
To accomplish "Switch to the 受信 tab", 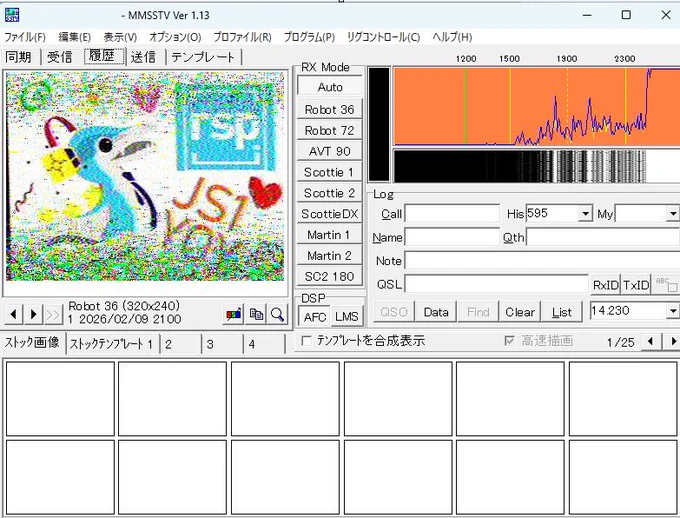I will point(60,57).
